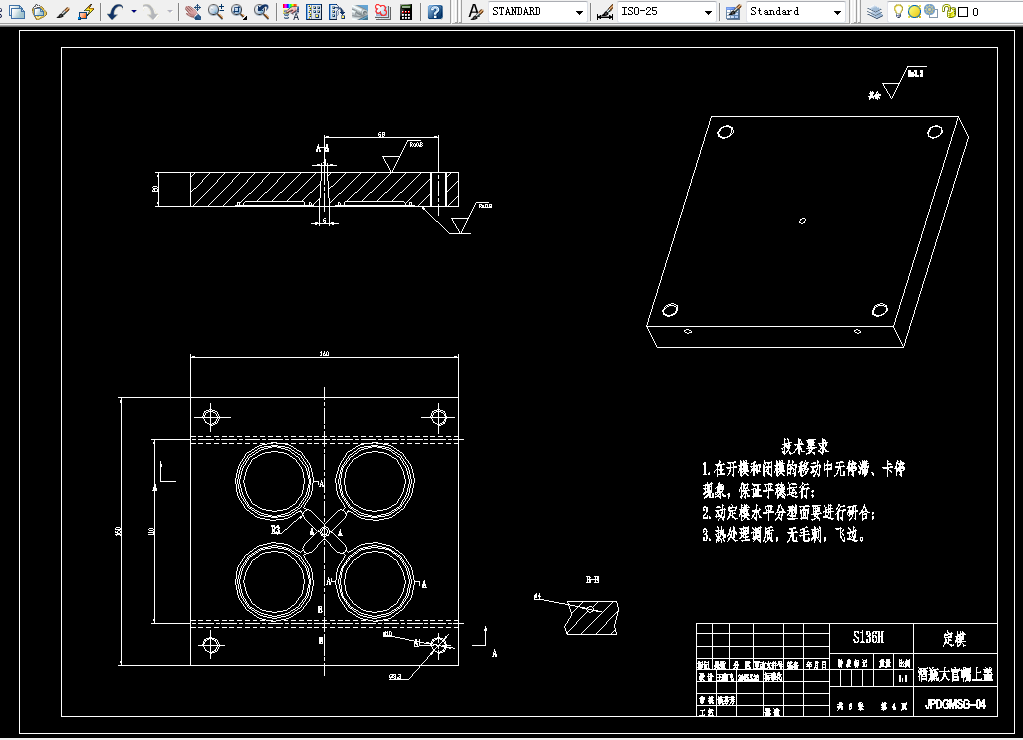Click the greyed Redo arrow
The height and width of the screenshot is (740, 1023).
click(x=151, y=12)
